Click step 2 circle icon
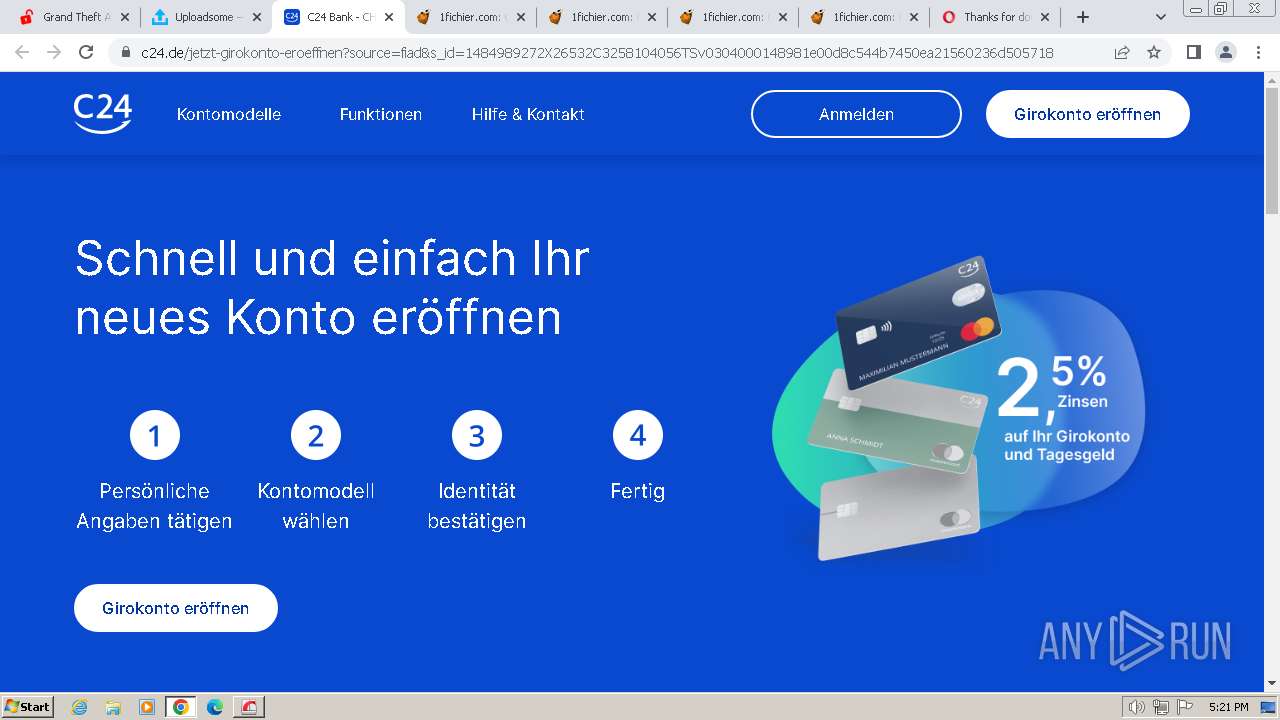Viewport: 1280px width, 720px height. click(x=316, y=436)
